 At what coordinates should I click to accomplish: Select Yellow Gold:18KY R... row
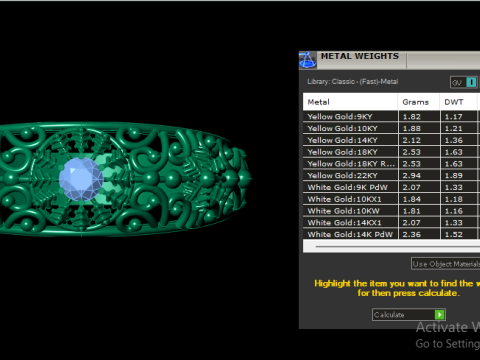[x=391, y=164]
